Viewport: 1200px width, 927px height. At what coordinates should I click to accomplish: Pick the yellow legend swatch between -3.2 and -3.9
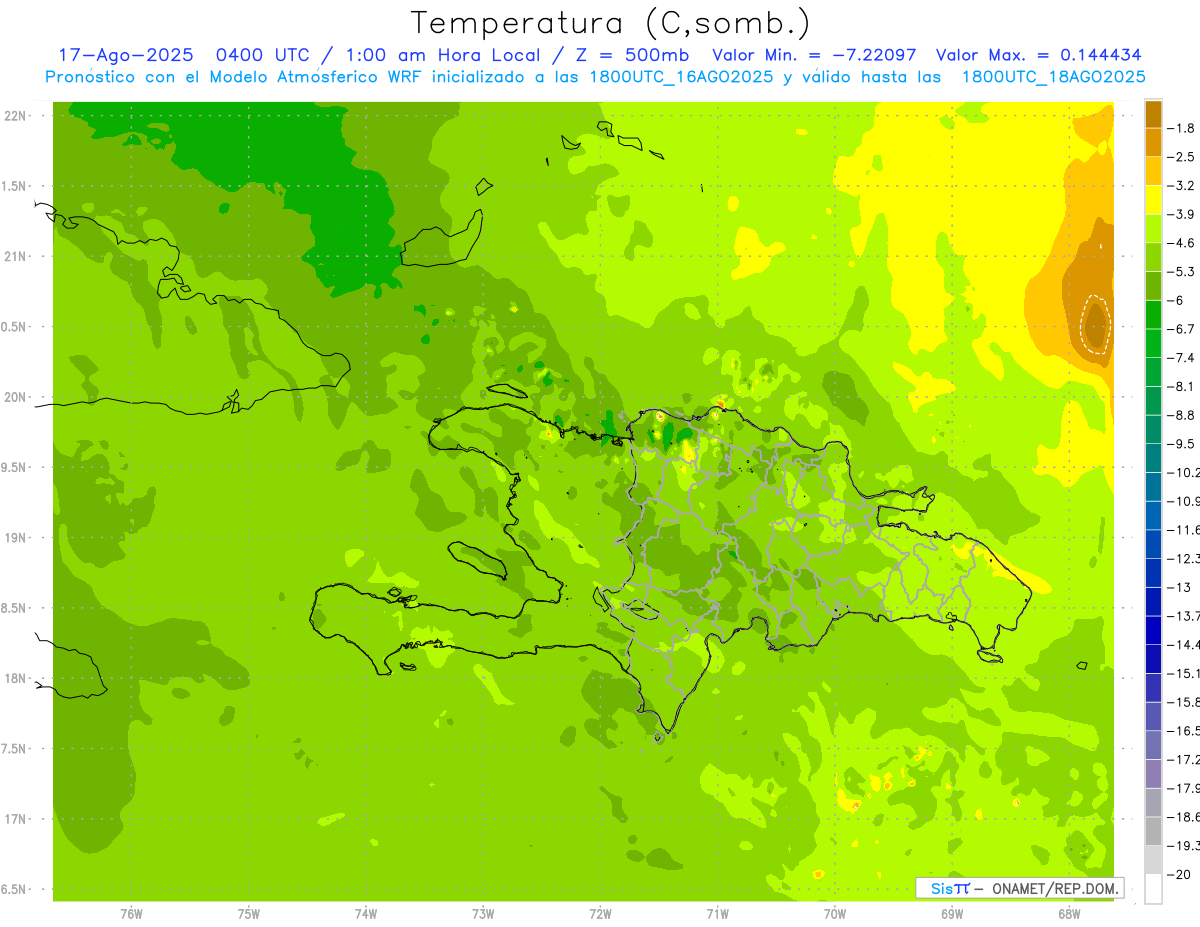pyautogui.click(x=1153, y=200)
